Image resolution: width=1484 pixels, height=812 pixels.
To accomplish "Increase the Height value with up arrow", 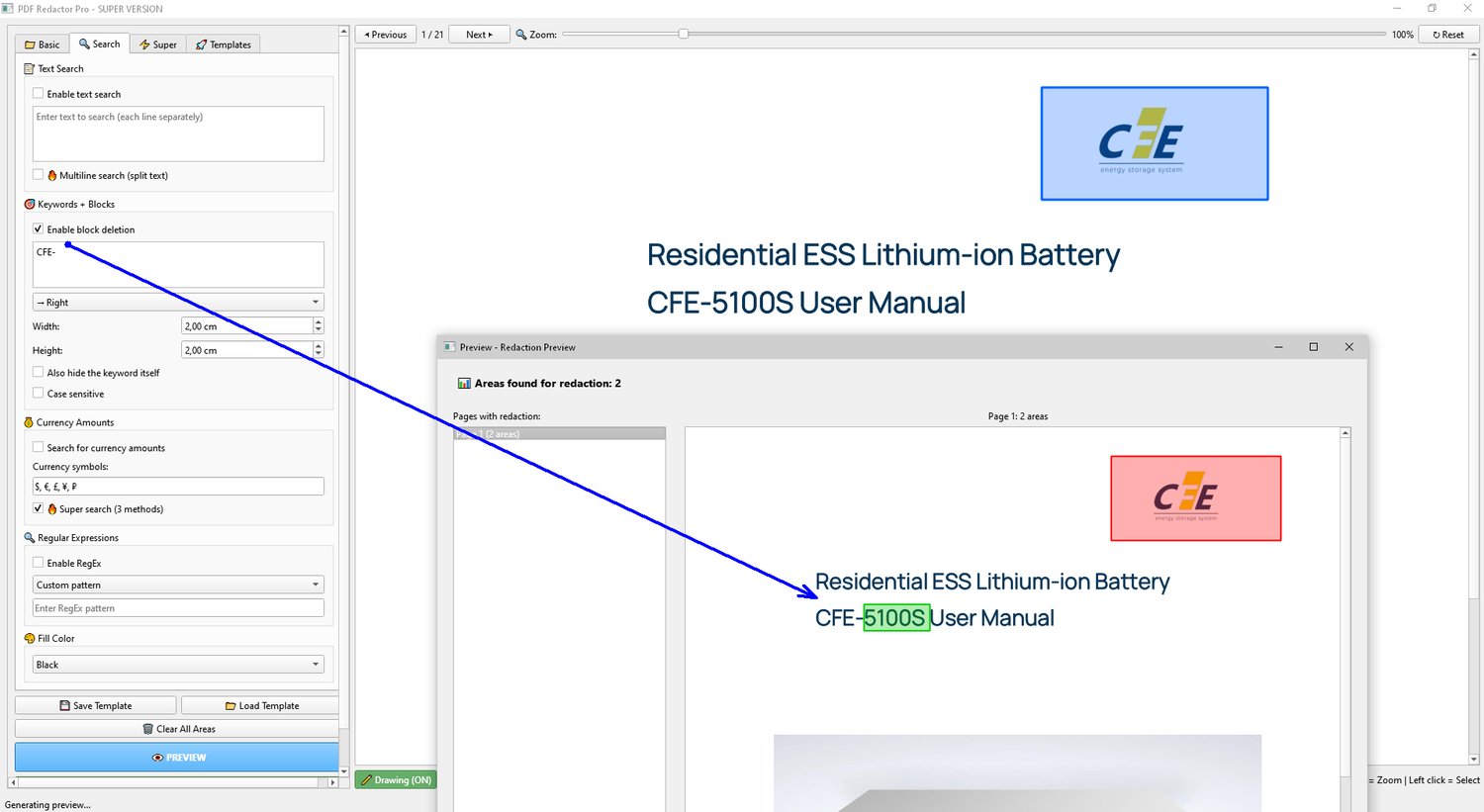I will pyautogui.click(x=319, y=346).
